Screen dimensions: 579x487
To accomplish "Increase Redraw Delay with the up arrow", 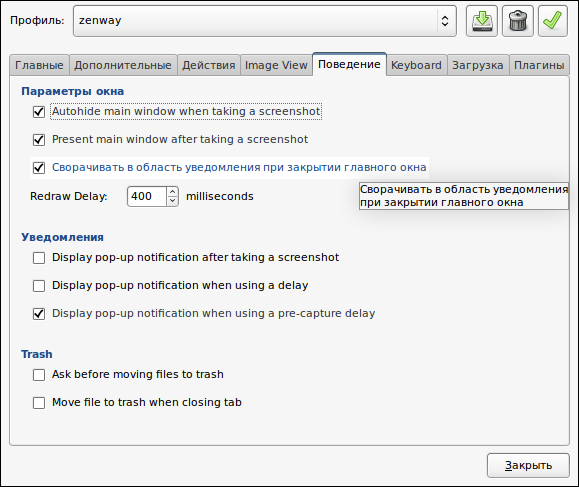I will (172, 192).
